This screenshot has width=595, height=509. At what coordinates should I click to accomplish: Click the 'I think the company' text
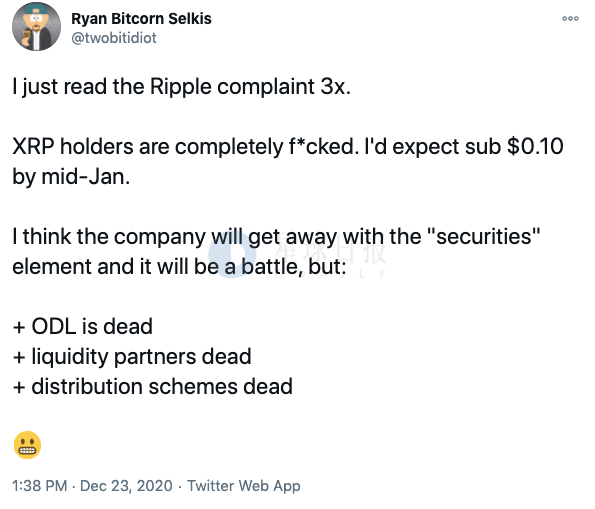coord(109,236)
